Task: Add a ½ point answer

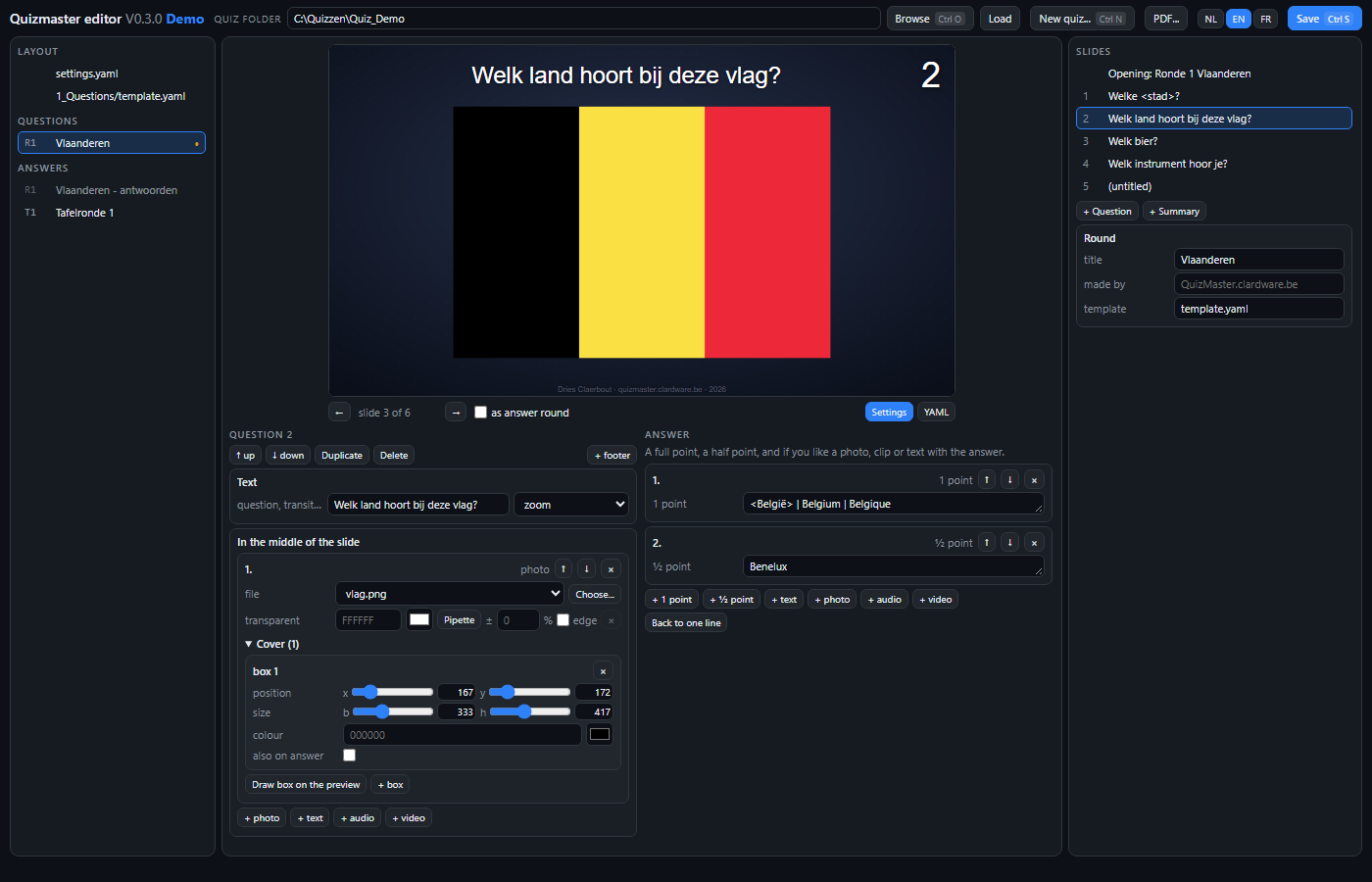Action: coord(732,600)
